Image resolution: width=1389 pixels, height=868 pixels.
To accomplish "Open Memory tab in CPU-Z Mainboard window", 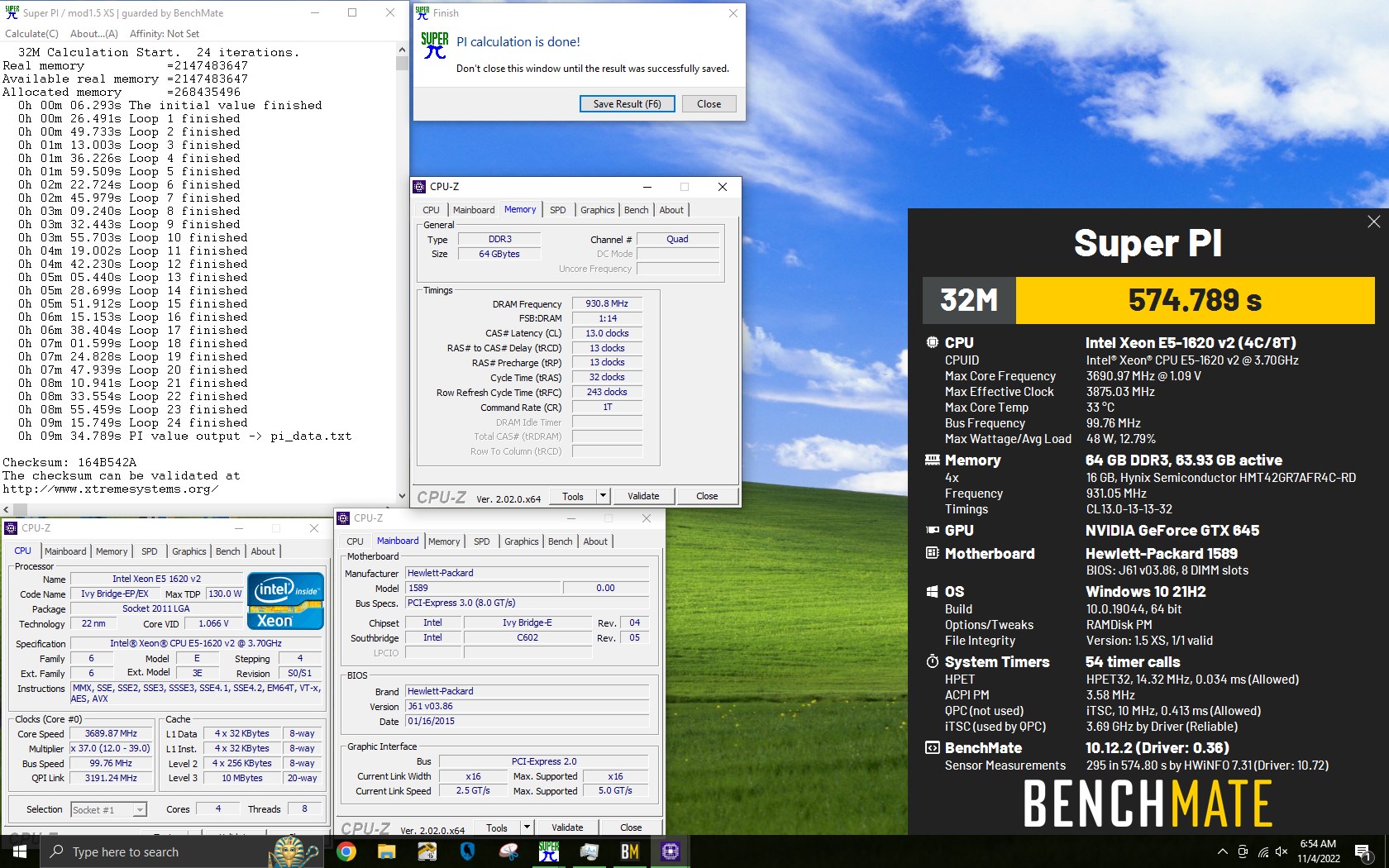I will [x=444, y=541].
